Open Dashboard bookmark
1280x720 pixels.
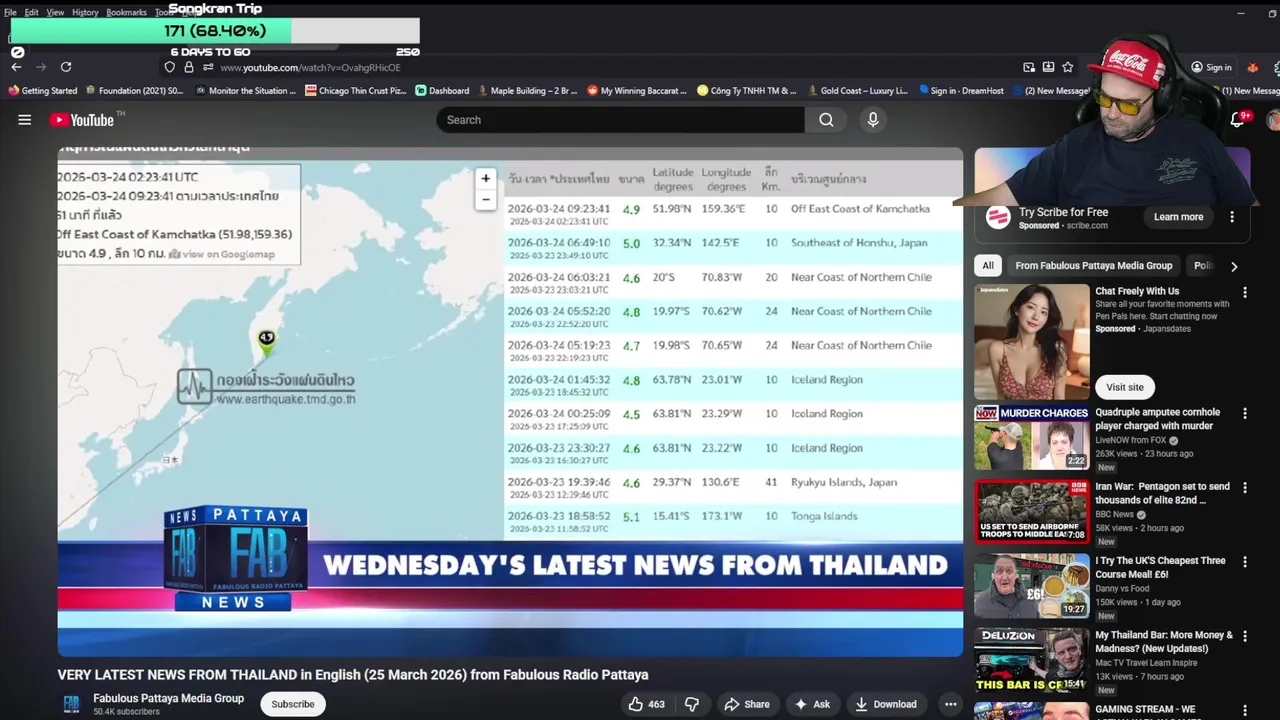tap(442, 91)
